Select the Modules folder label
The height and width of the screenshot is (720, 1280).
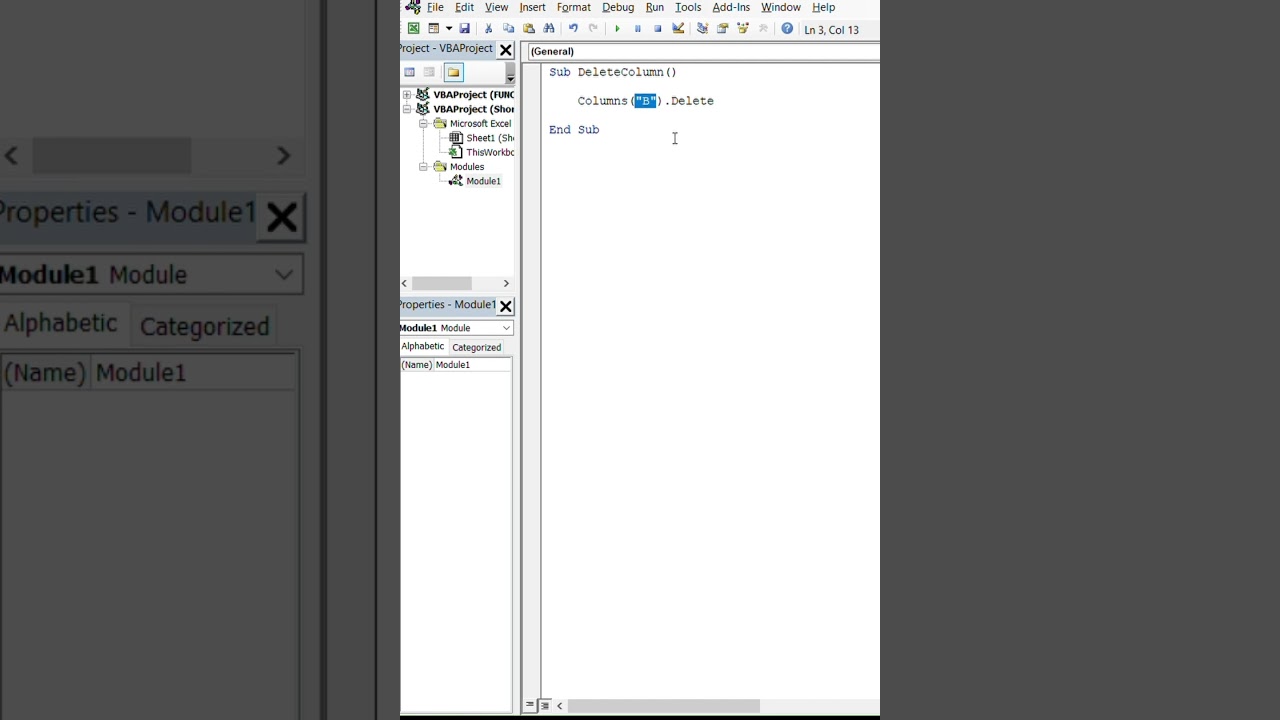[x=467, y=167]
